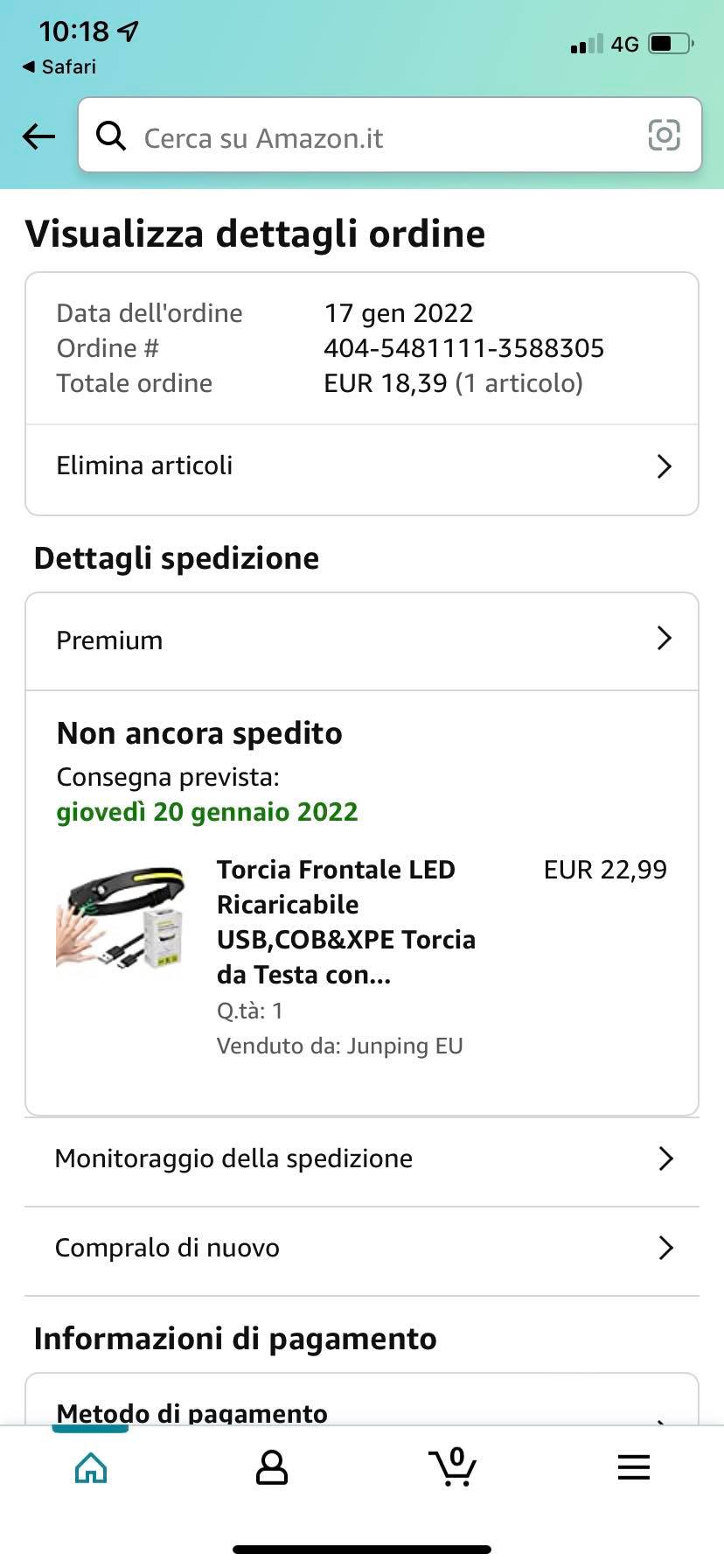The width and height of the screenshot is (724, 1568).
Task: Tap the back arrow icon
Action: point(39,136)
